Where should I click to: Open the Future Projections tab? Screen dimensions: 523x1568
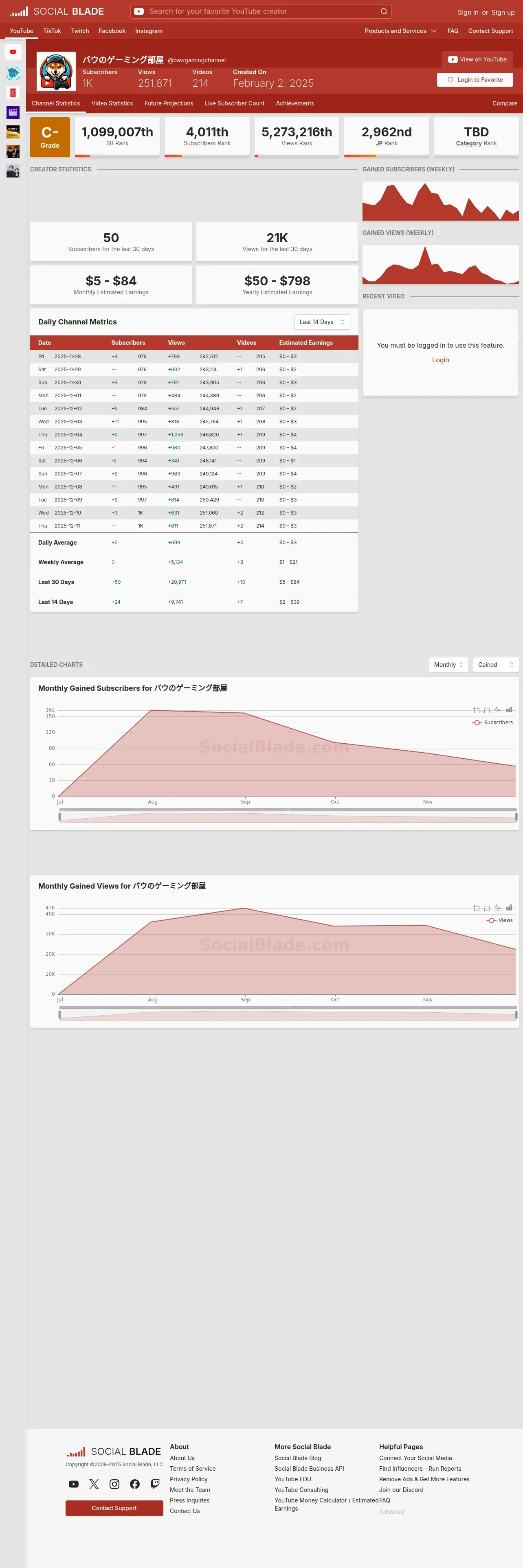169,103
